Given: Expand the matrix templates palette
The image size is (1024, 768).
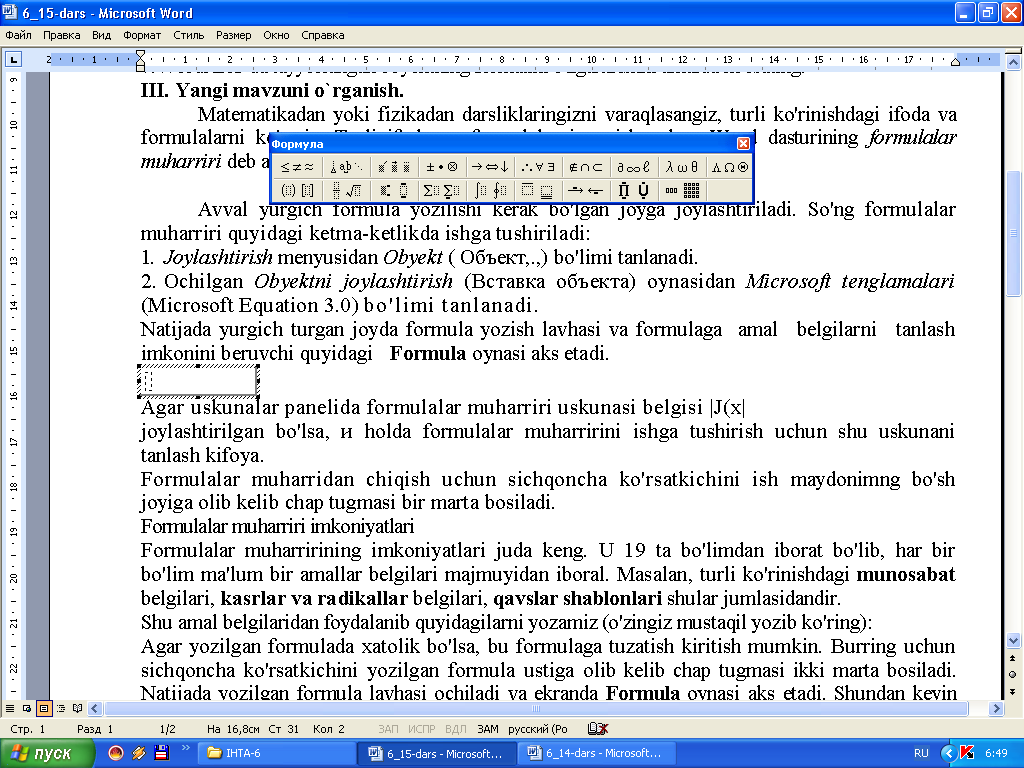Looking at the screenshot, I should coord(681,191).
